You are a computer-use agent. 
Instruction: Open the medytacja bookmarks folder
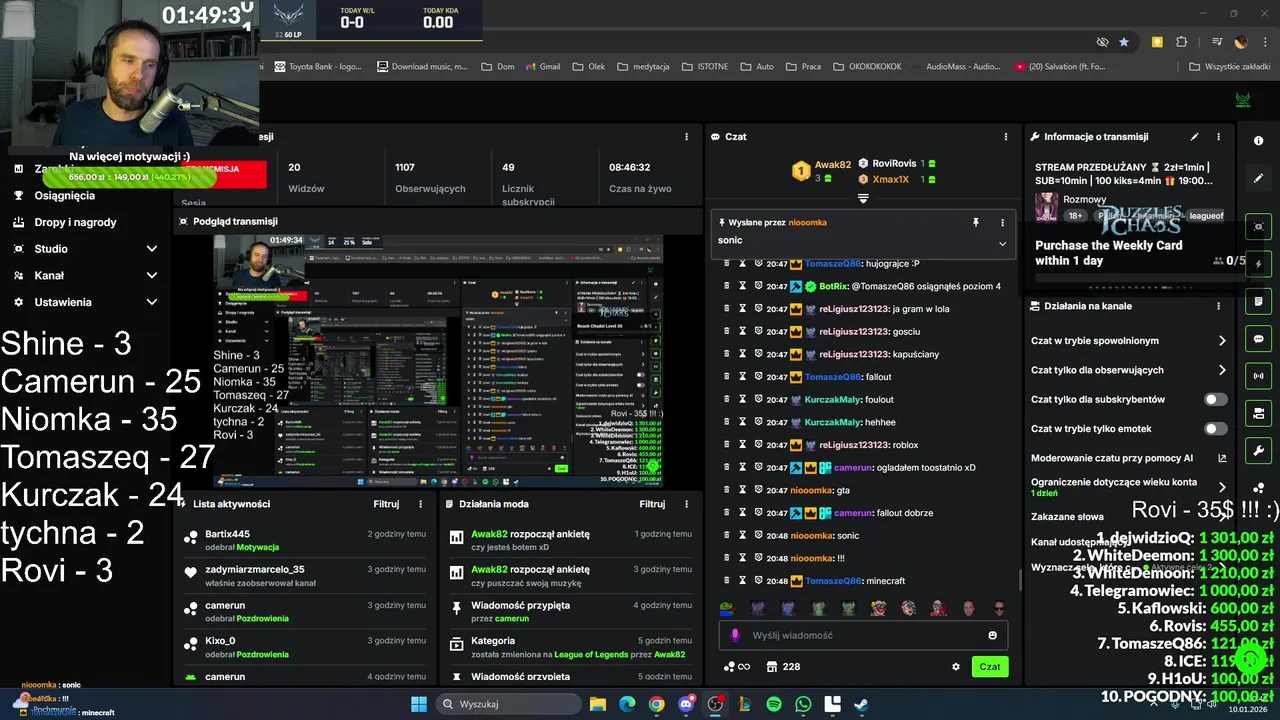644,67
